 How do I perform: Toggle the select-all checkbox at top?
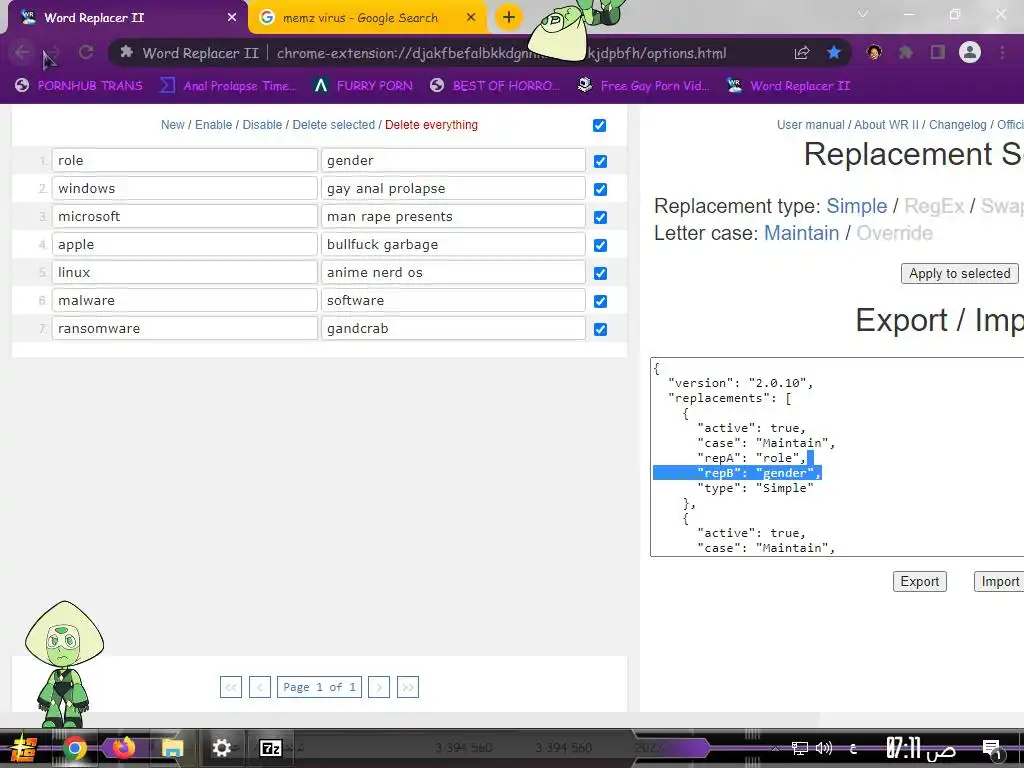(600, 125)
